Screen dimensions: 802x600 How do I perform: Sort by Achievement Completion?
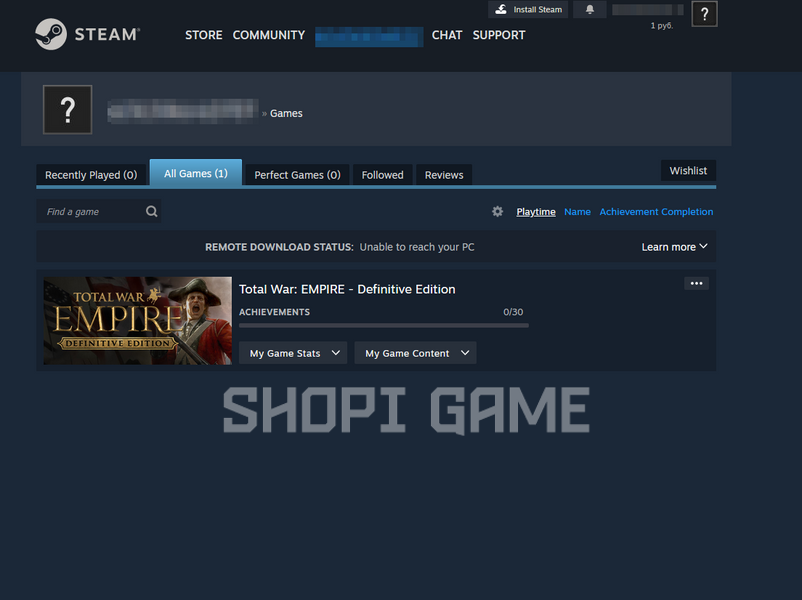pyautogui.click(x=656, y=212)
